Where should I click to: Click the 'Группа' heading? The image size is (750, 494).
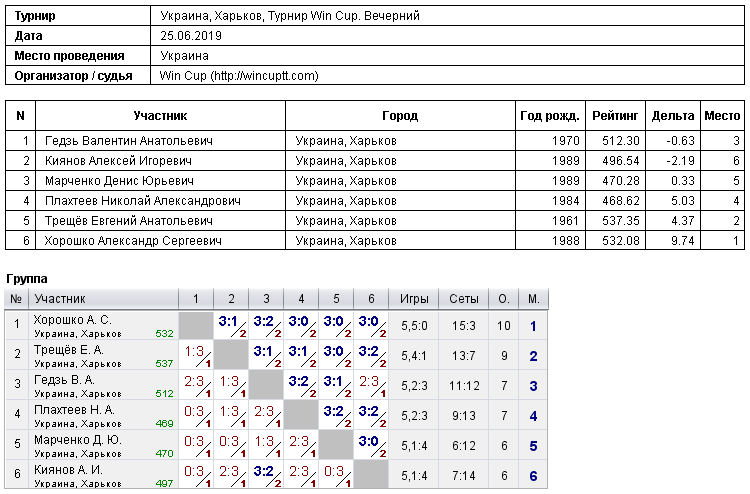point(27,279)
